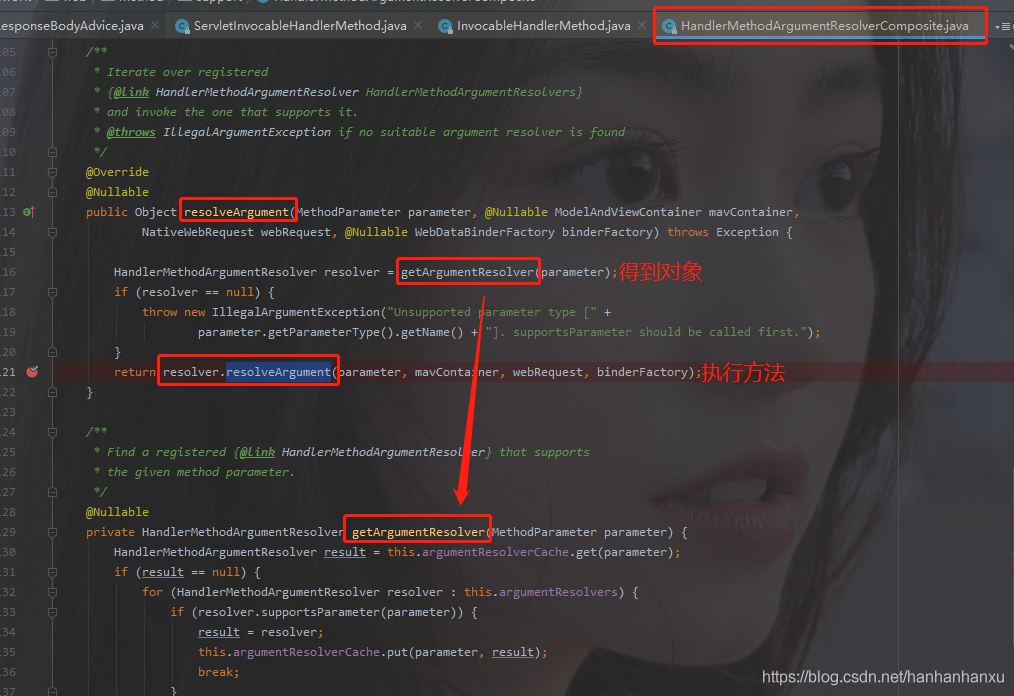Close HandlerMethodArgumentResolverComposite.java tab

978,25
